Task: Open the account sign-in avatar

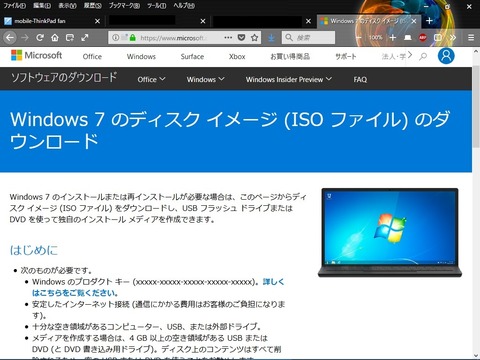Action: coord(446,56)
